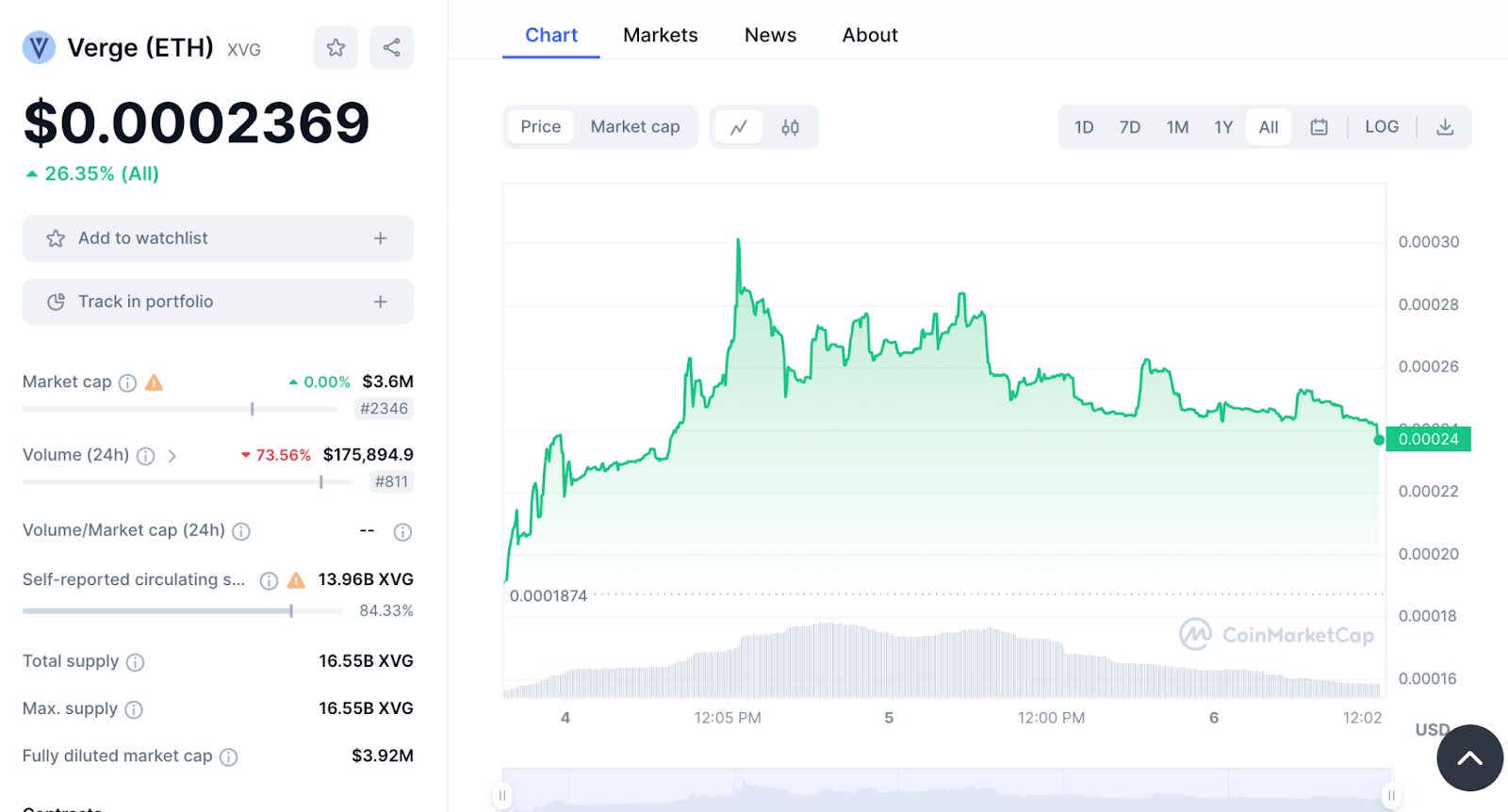The height and width of the screenshot is (812, 1508).
Task: Click the star favorite icon beside XVG
Action: point(336,47)
